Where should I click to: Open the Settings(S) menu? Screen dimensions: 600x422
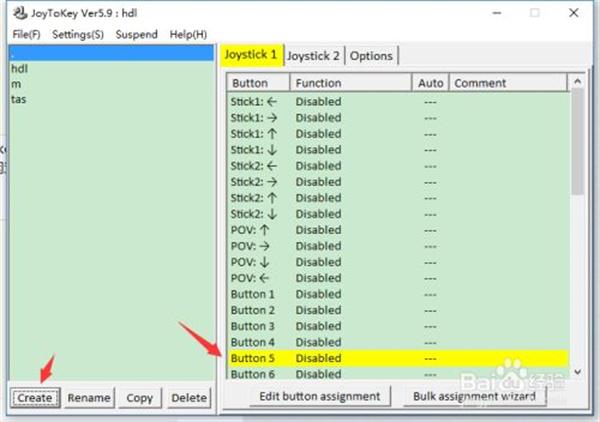tap(77, 34)
